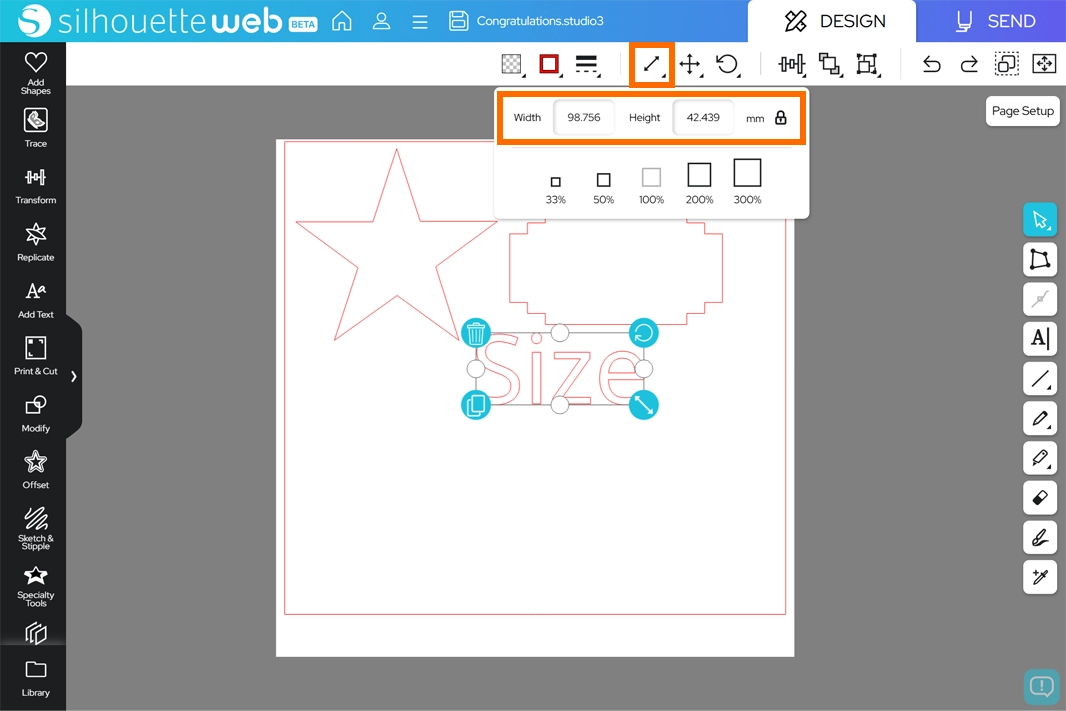Screen dimensions: 1066x711
Task: Open the Offset tool
Action: coord(35,469)
